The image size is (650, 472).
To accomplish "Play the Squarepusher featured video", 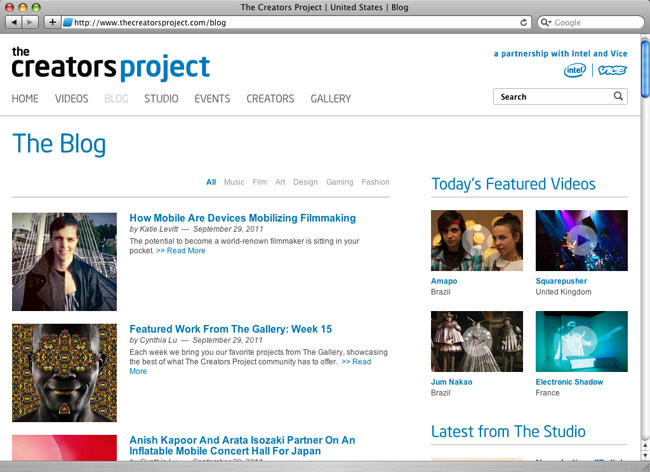I will point(582,240).
